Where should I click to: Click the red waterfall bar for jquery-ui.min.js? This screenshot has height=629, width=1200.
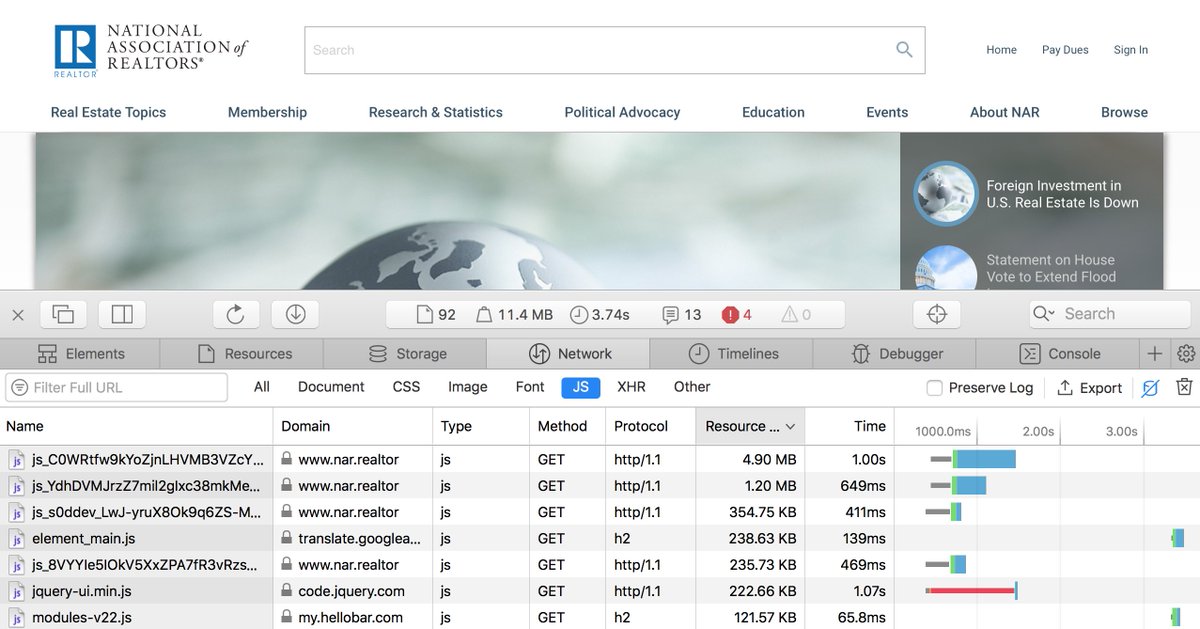971,591
